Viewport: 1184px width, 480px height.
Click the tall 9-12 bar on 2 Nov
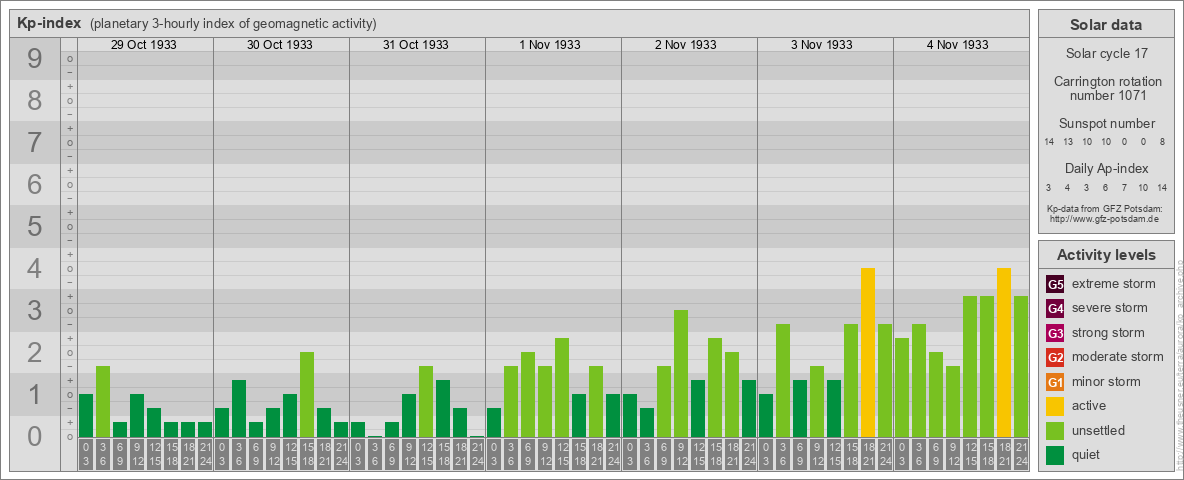coord(681,374)
